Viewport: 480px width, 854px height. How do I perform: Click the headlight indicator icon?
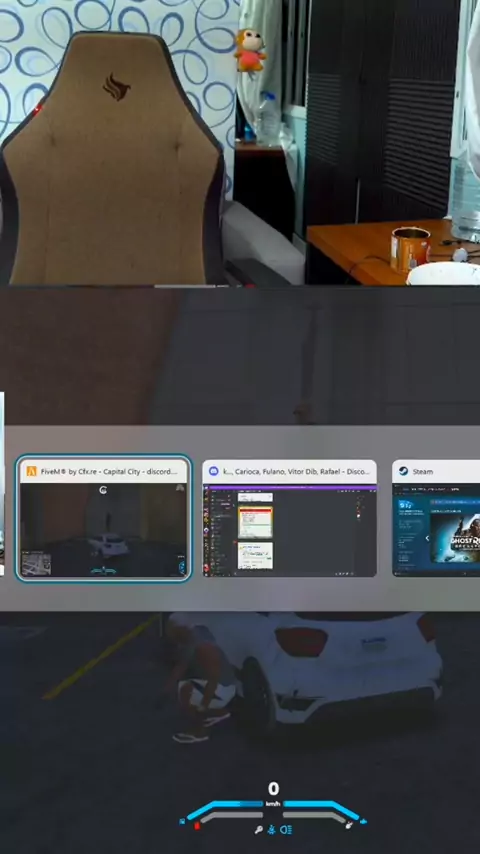point(285,829)
